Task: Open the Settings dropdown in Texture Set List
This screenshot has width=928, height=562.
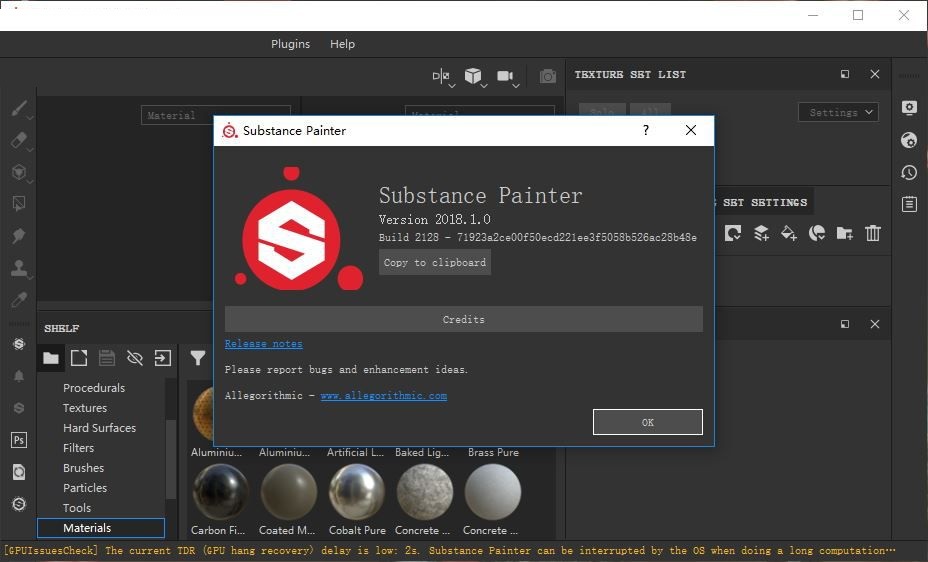Action: 838,112
